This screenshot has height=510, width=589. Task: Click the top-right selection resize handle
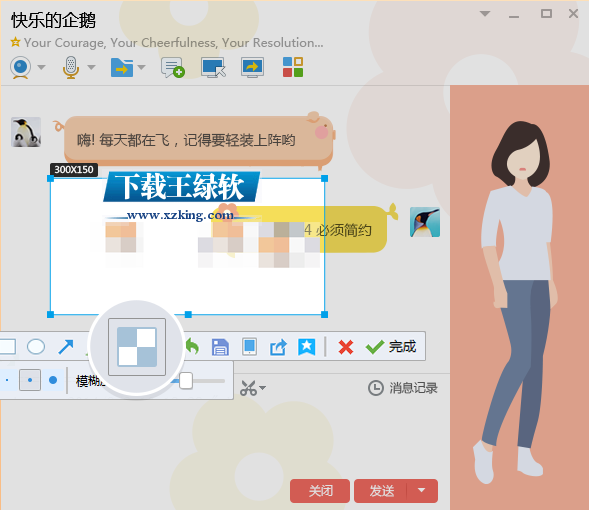[x=325, y=178]
